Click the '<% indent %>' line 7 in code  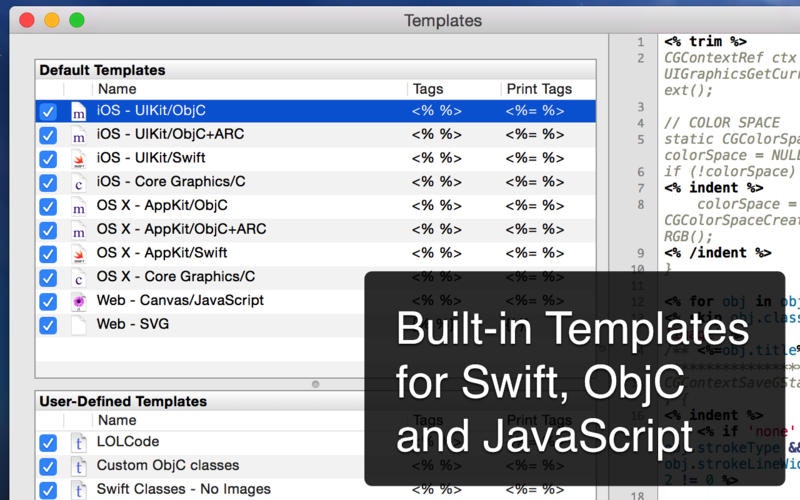click(713, 188)
